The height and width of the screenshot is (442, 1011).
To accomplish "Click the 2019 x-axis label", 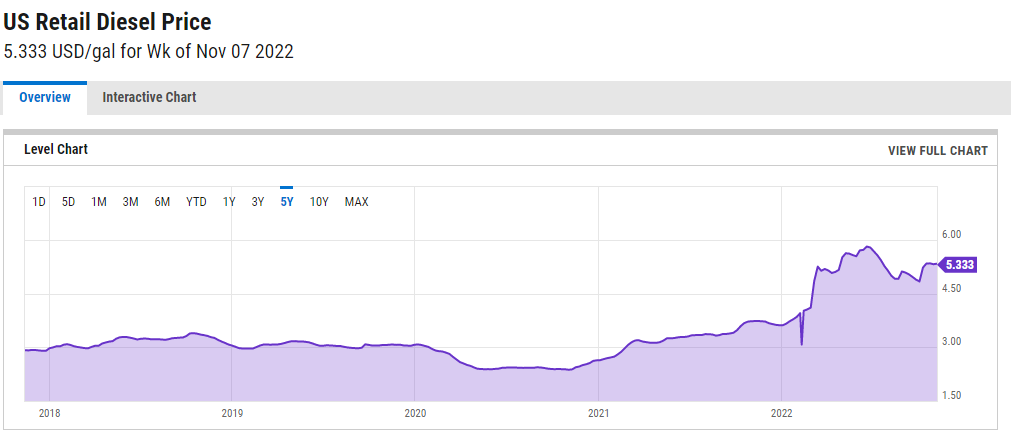I will click(232, 412).
